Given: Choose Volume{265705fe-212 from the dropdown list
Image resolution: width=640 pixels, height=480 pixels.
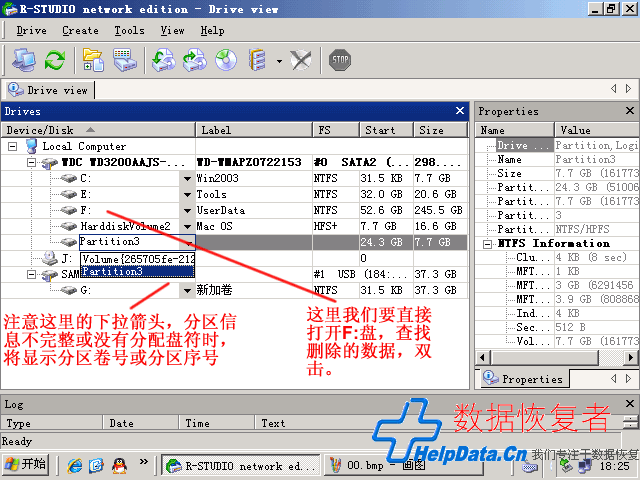Looking at the screenshot, I should (x=138, y=259).
